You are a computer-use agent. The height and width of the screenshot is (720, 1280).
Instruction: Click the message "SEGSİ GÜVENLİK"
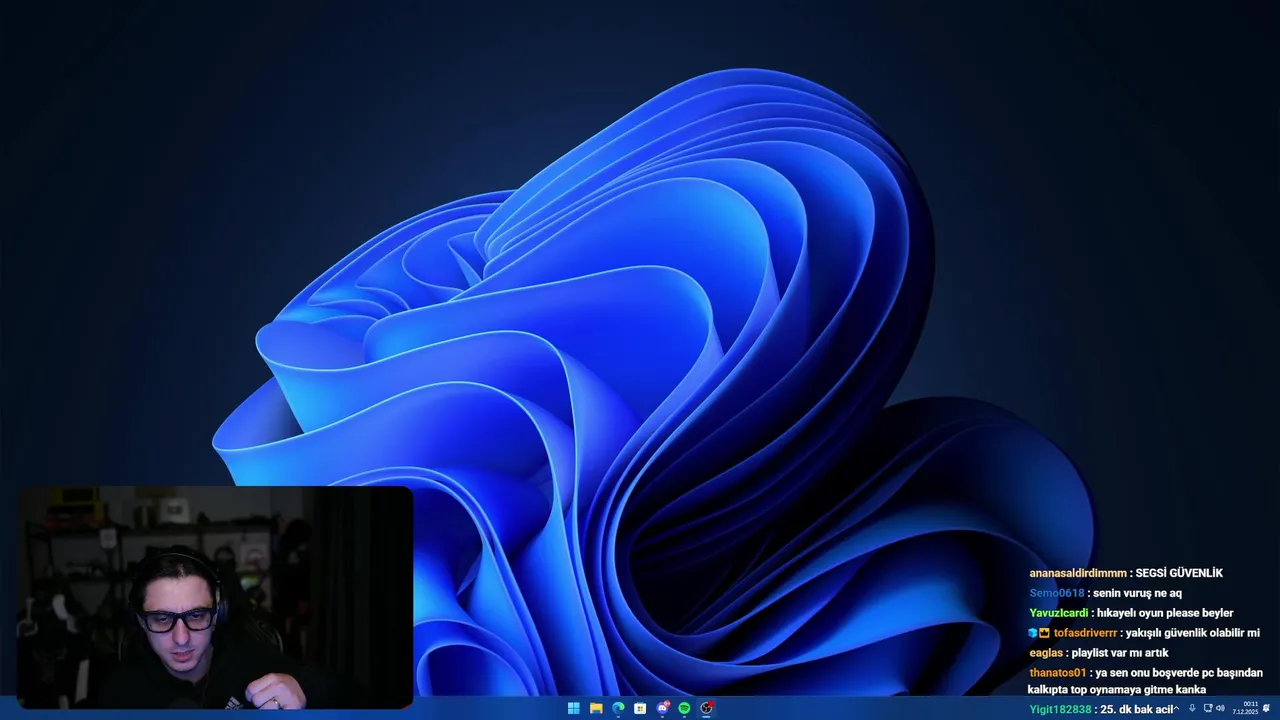(x=1179, y=573)
